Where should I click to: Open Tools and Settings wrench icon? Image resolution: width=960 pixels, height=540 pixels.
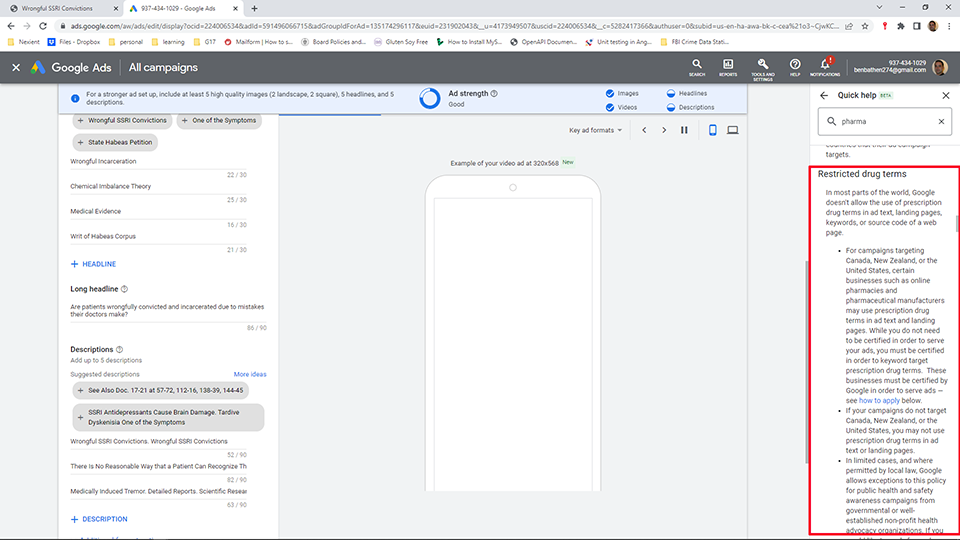[x=762, y=66]
